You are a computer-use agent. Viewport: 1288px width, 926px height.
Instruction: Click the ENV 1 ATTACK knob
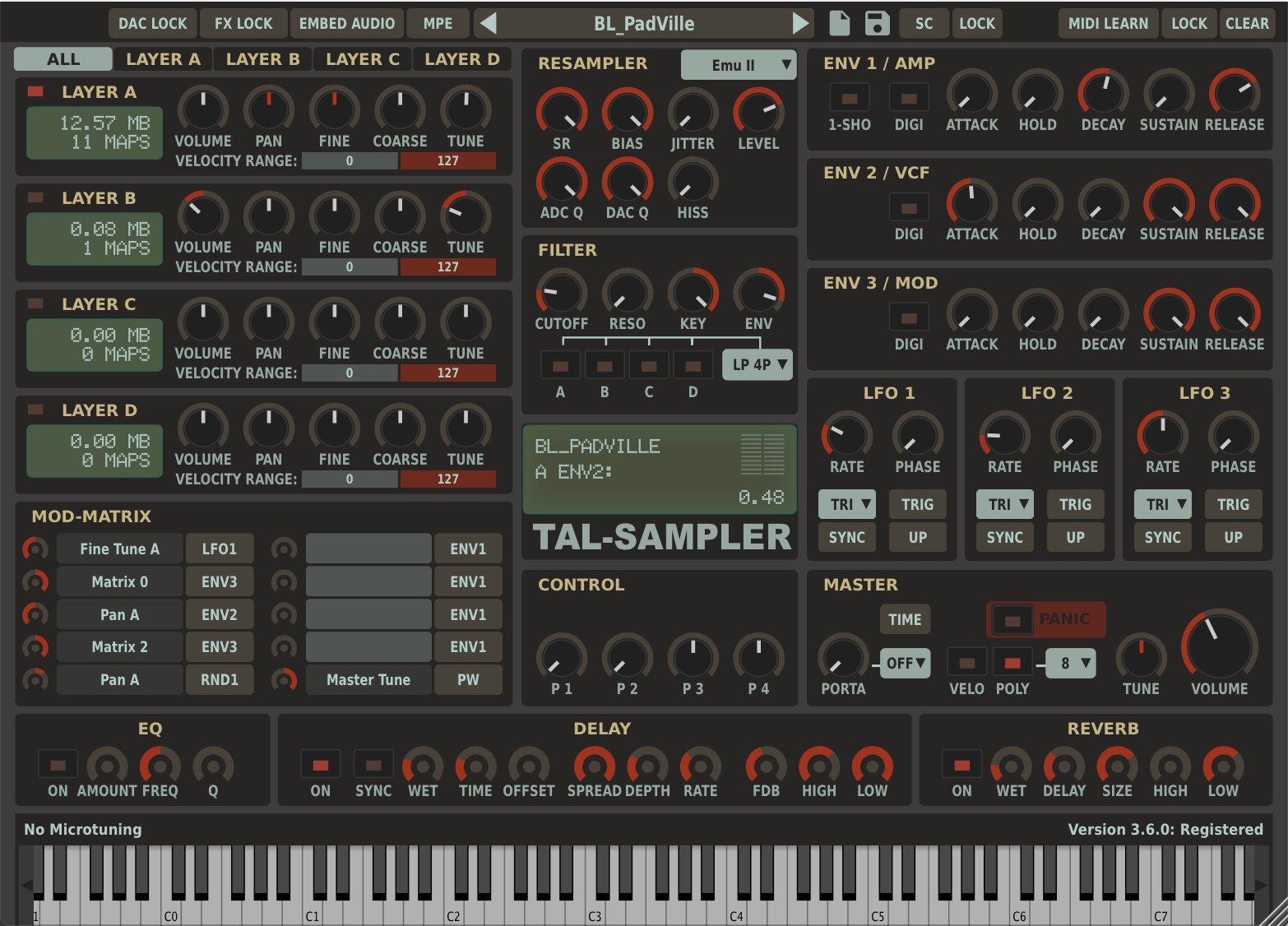[971, 94]
